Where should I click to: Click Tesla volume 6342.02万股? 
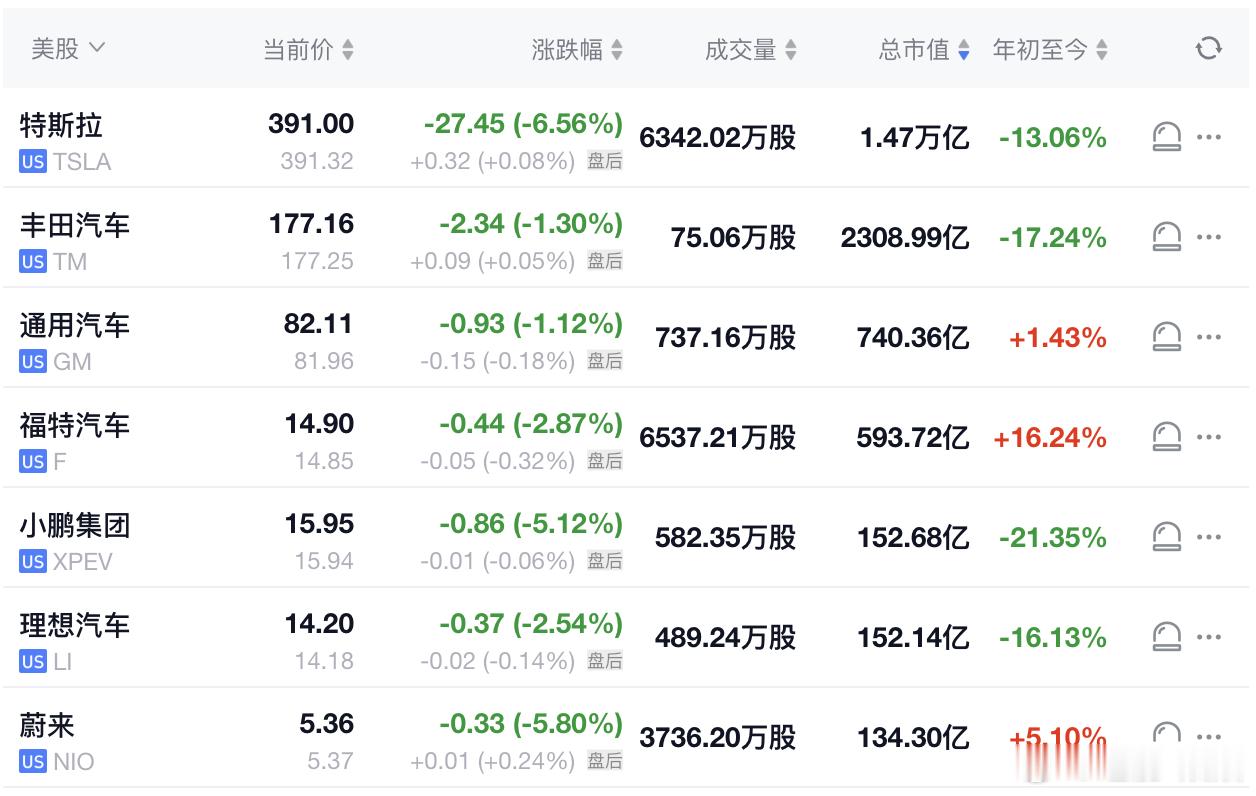point(718,138)
